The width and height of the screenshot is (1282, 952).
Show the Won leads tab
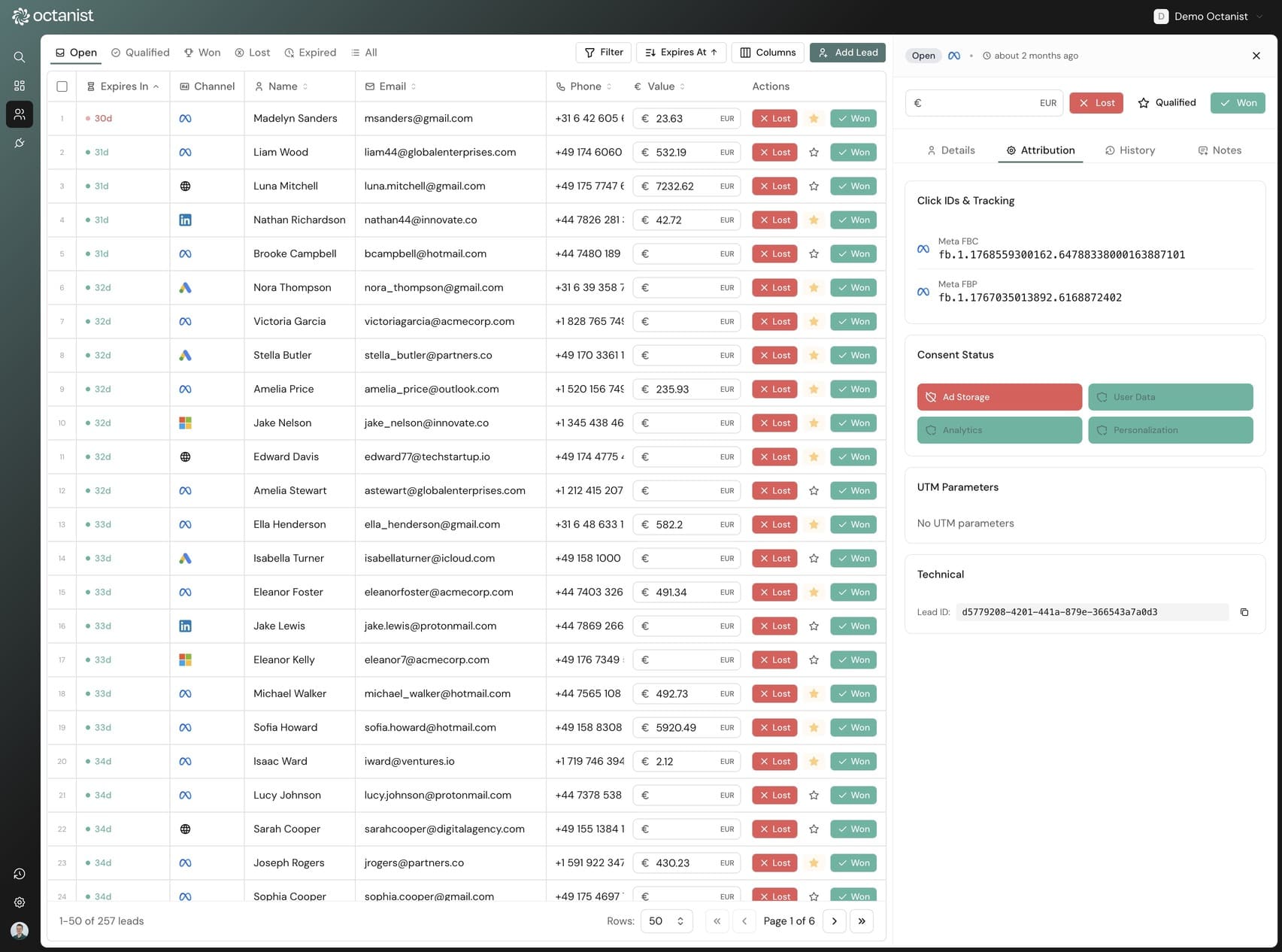pyautogui.click(x=202, y=53)
